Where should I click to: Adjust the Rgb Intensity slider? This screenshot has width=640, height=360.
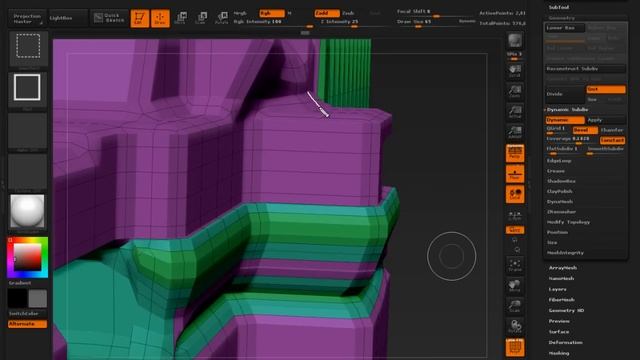click(273, 22)
